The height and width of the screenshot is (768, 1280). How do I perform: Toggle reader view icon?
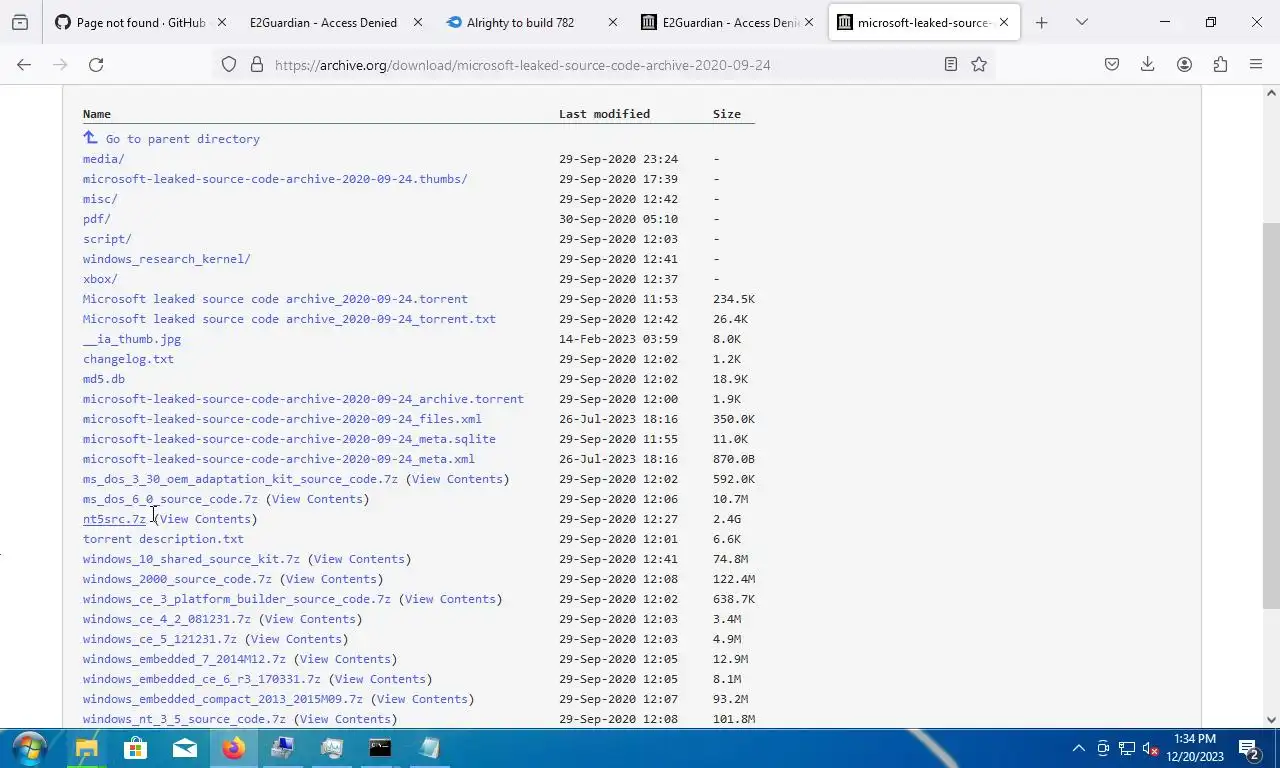point(951,64)
